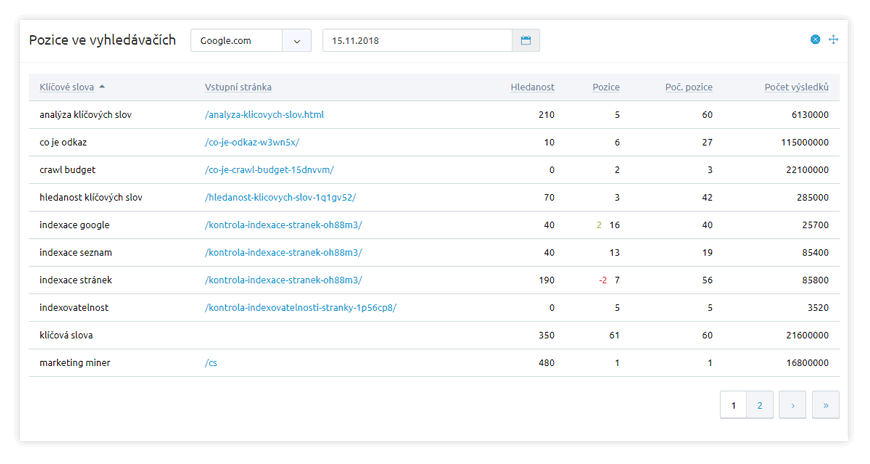
Task: Click the move widget crosshair icon
Action: click(x=834, y=40)
